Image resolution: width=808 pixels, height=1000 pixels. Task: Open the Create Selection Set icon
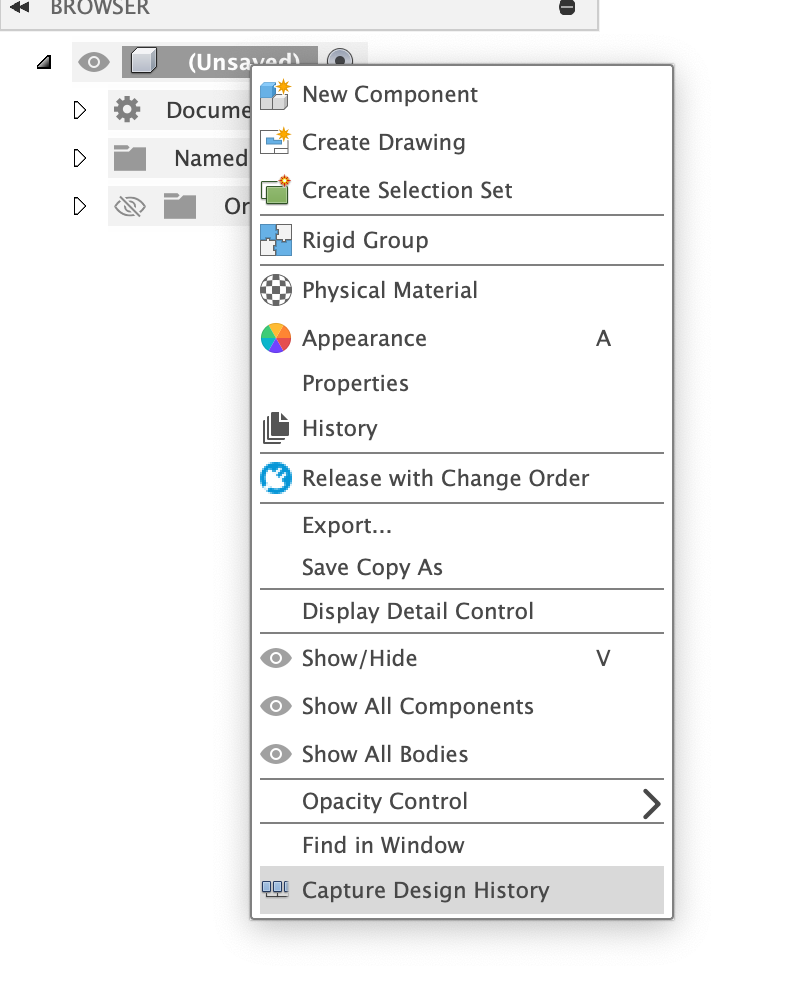click(276, 190)
